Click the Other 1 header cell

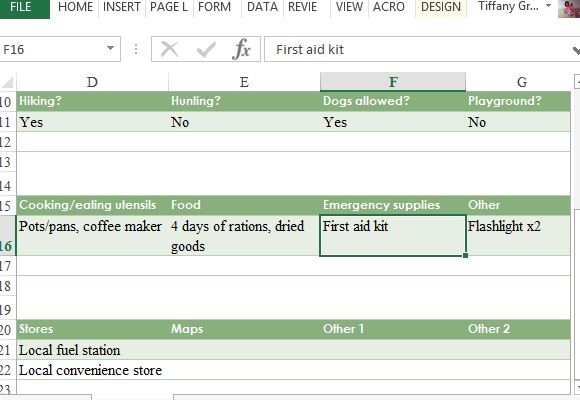tap(393, 329)
